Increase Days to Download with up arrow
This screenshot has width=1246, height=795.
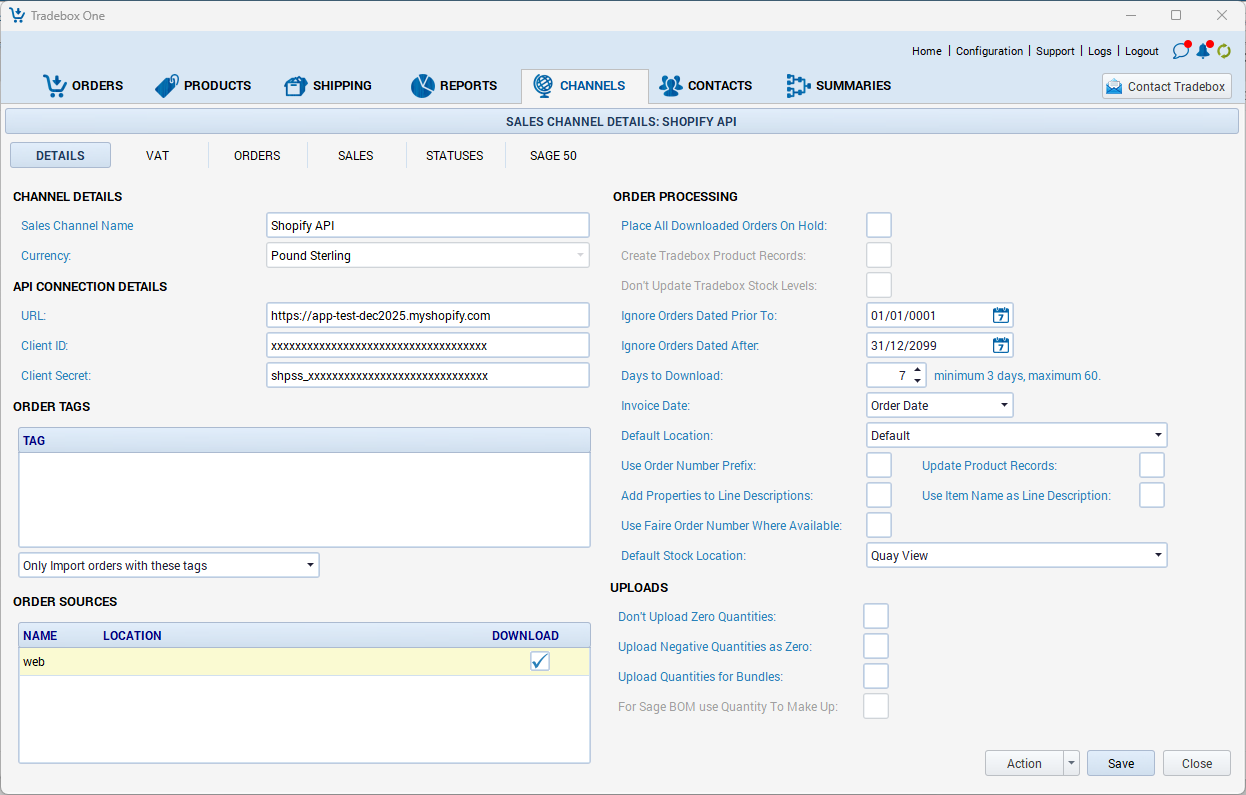[918, 370]
